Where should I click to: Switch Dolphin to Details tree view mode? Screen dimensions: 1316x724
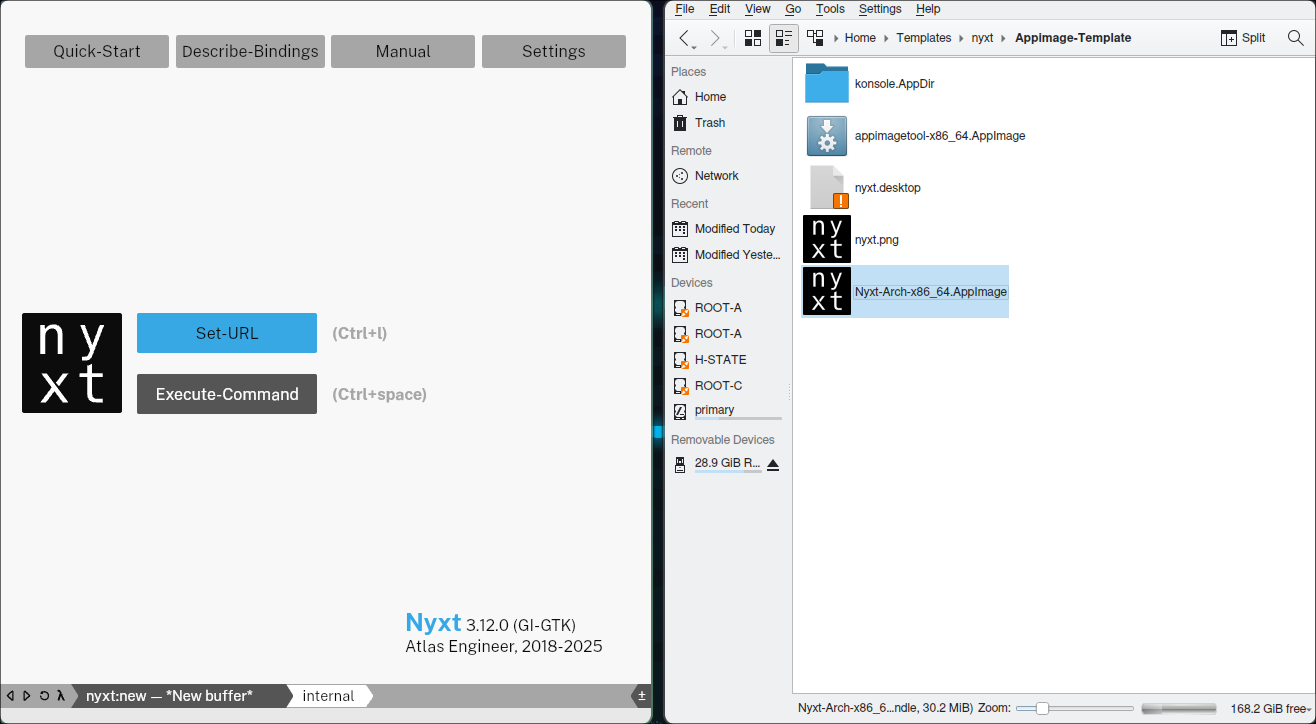[x=815, y=38]
